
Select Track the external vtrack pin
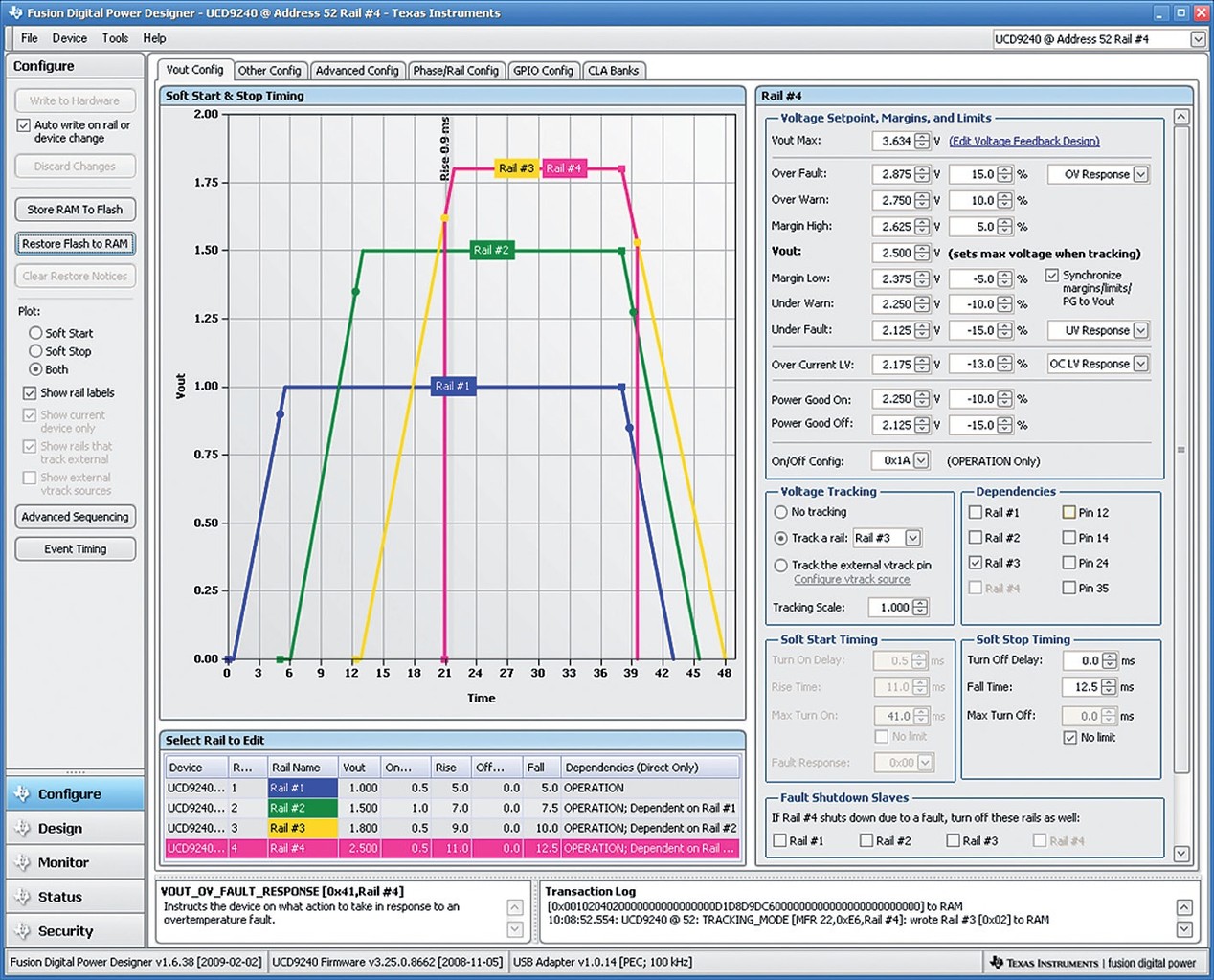point(781,566)
